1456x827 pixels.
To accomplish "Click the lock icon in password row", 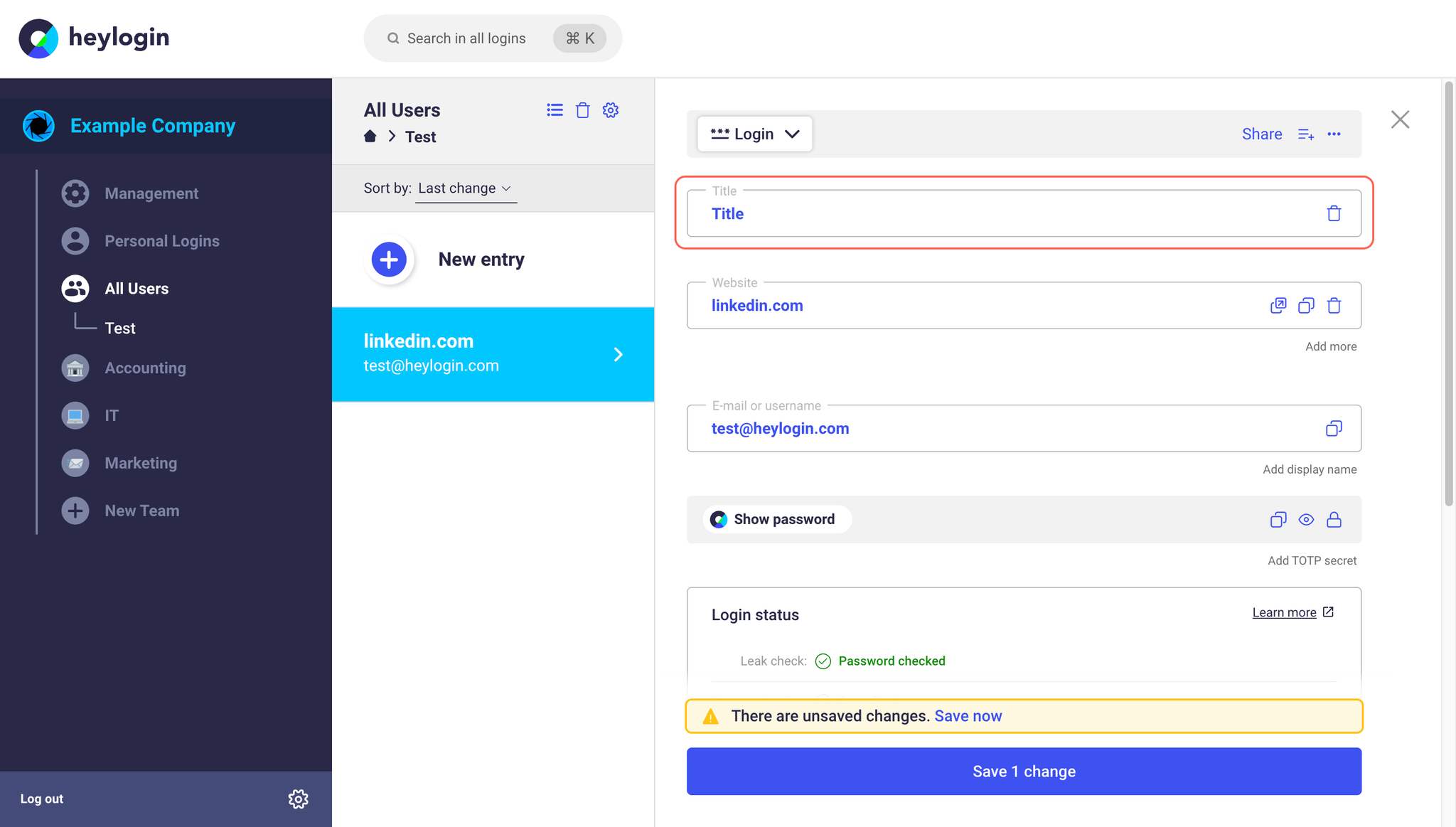I will [1334, 520].
